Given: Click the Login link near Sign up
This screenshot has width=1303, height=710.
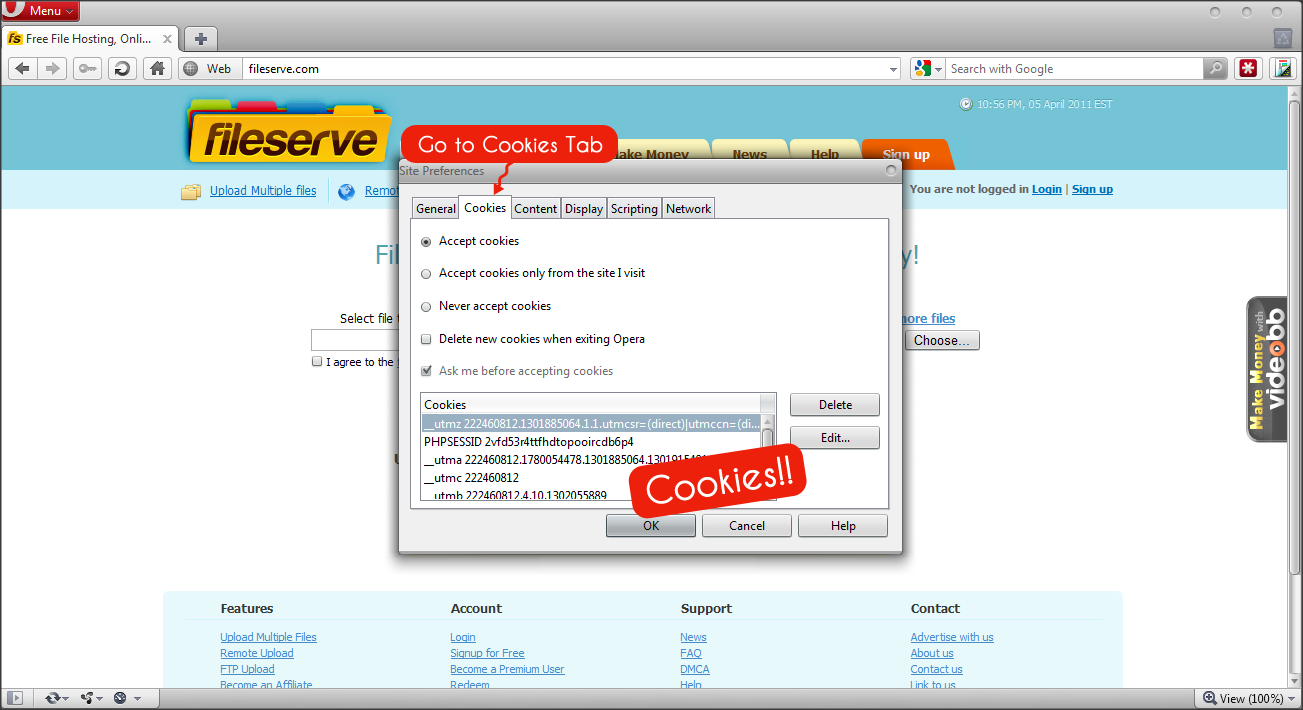Looking at the screenshot, I should click(1047, 189).
